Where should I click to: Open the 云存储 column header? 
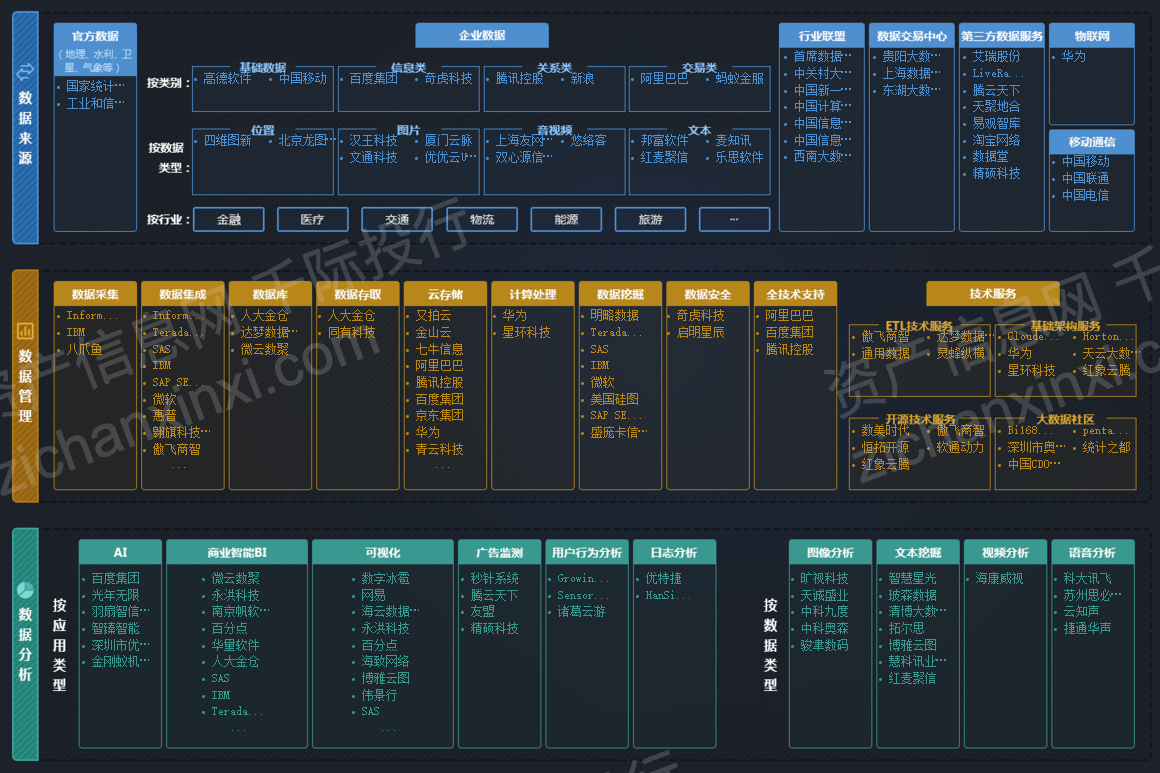445,294
